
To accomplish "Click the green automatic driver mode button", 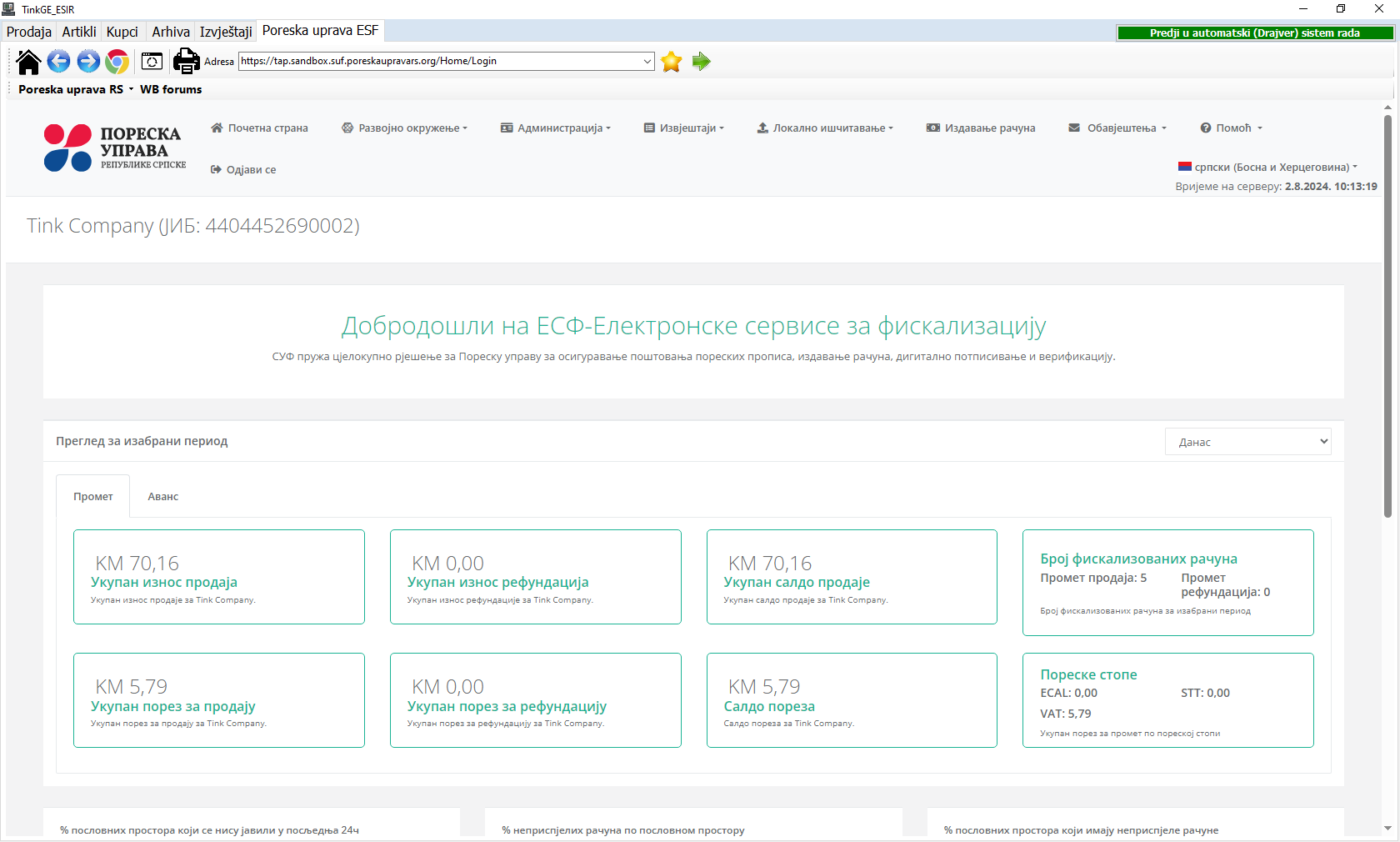I will tap(1254, 33).
